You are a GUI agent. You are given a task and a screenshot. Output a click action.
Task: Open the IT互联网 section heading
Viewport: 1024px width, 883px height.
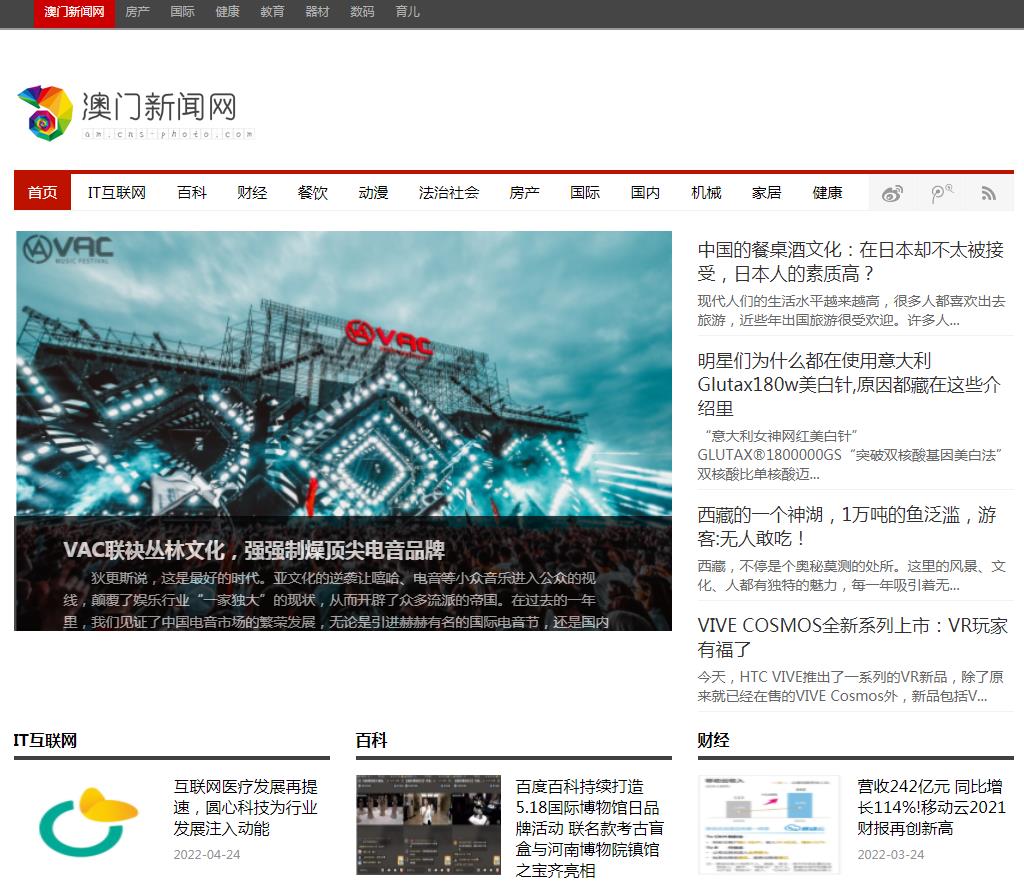click(x=45, y=740)
